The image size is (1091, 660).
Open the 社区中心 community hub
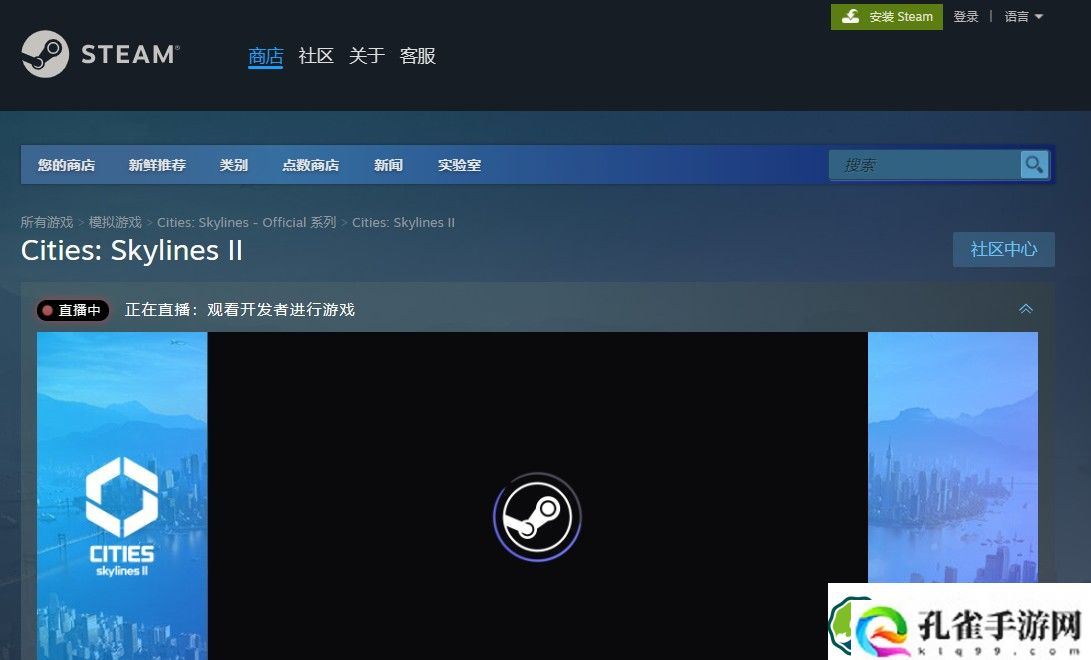pos(1003,249)
